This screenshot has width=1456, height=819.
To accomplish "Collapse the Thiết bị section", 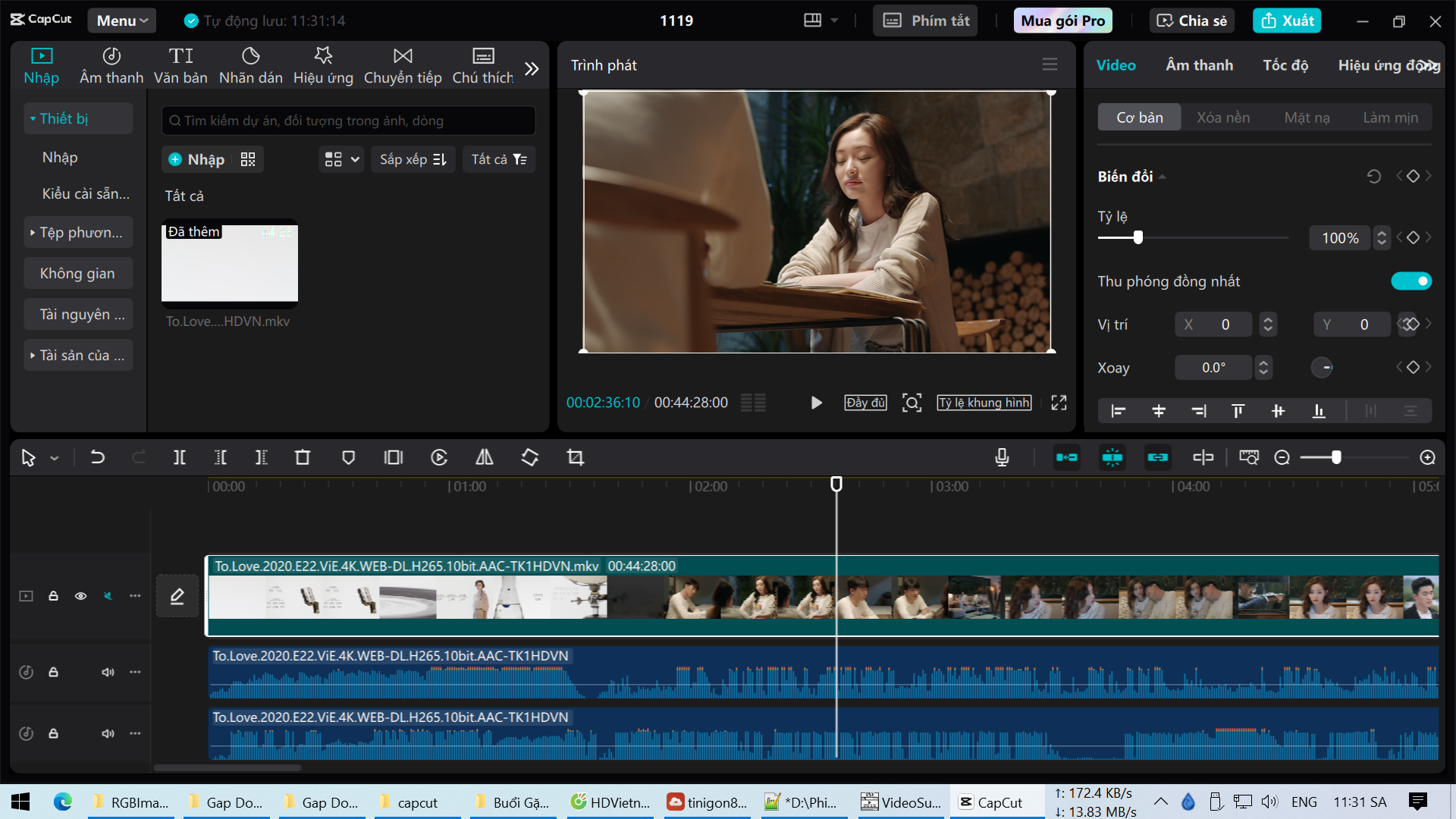I will (78, 118).
